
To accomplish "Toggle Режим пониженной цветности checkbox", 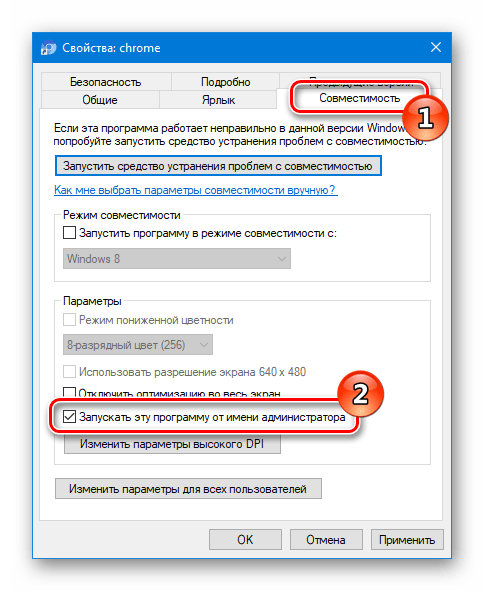I will click(x=69, y=320).
